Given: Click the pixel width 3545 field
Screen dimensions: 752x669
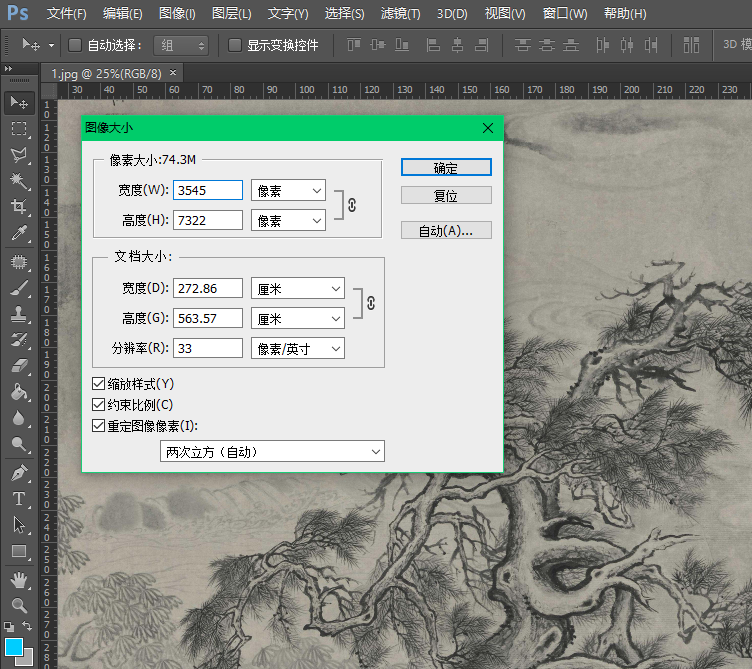Looking at the screenshot, I should click(208, 190).
